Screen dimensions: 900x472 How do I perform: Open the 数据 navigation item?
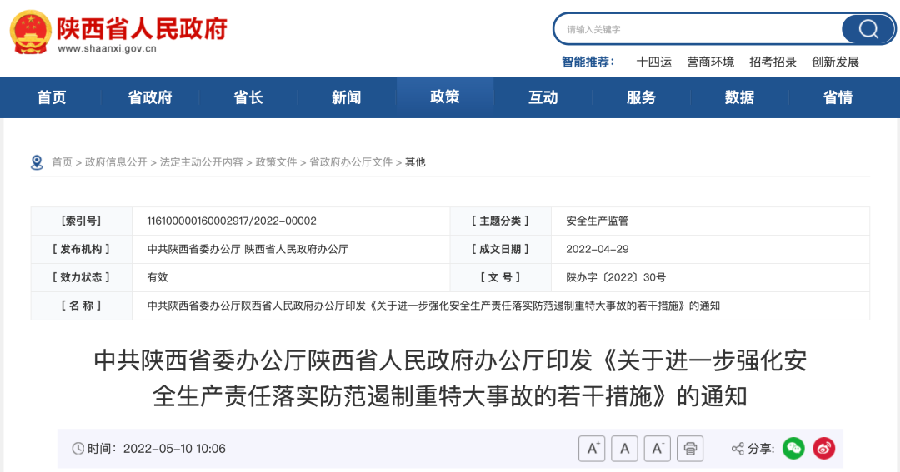739,98
